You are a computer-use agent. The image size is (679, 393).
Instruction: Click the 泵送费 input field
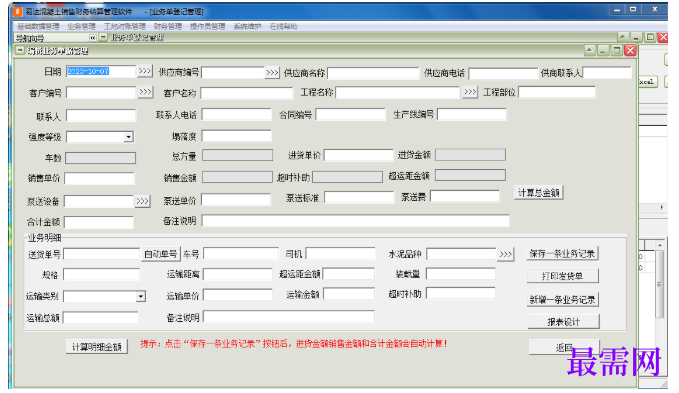[x=465, y=196]
